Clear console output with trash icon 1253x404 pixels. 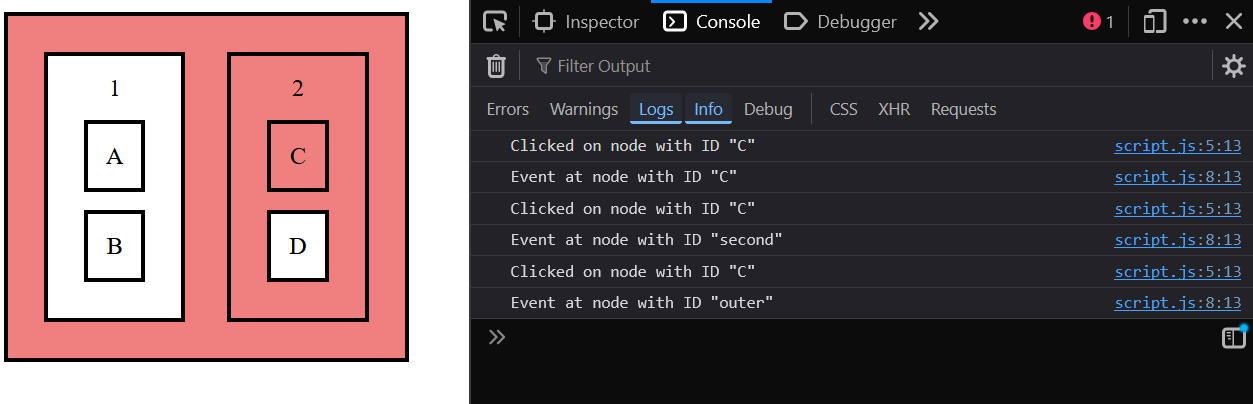(x=496, y=66)
